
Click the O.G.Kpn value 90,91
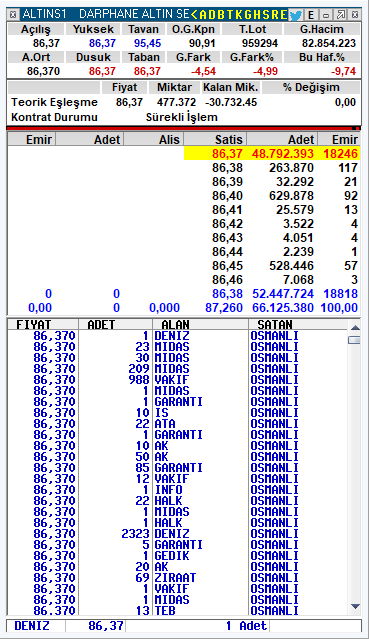pos(202,43)
